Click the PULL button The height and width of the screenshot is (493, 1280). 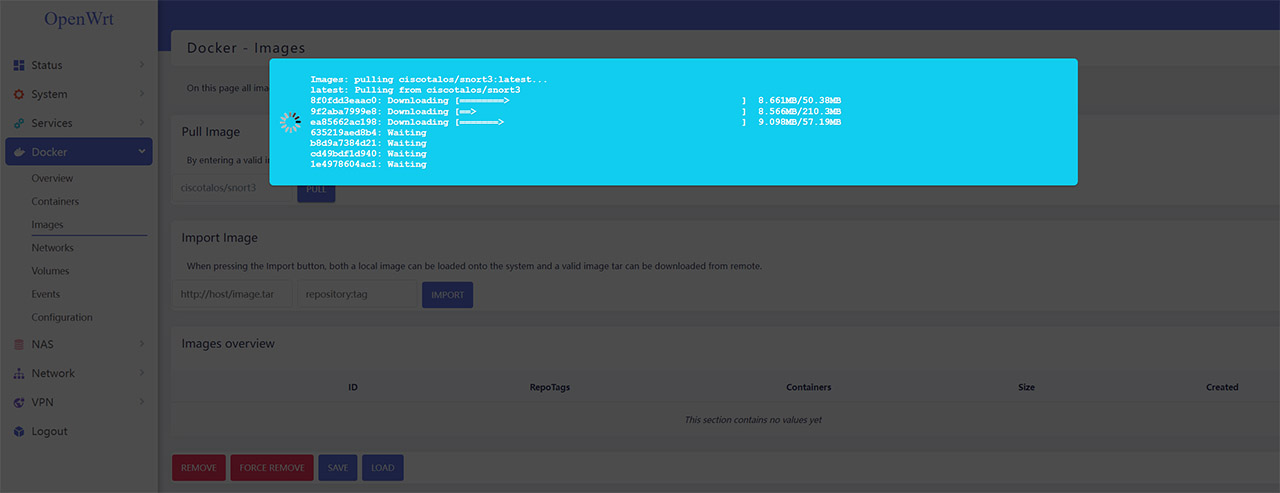pyautogui.click(x=316, y=188)
